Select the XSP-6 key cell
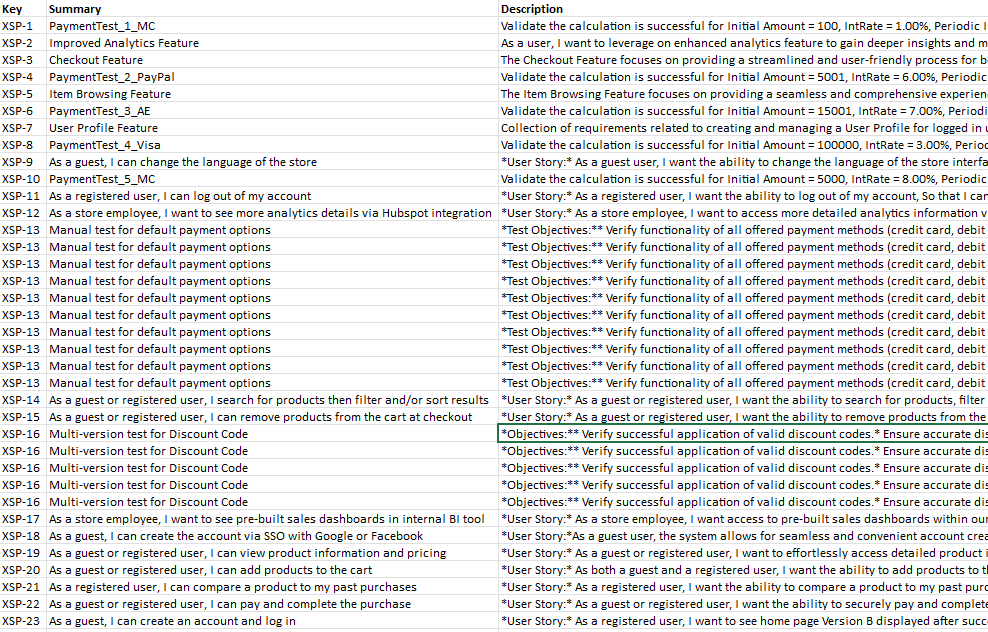 pyautogui.click(x=18, y=111)
